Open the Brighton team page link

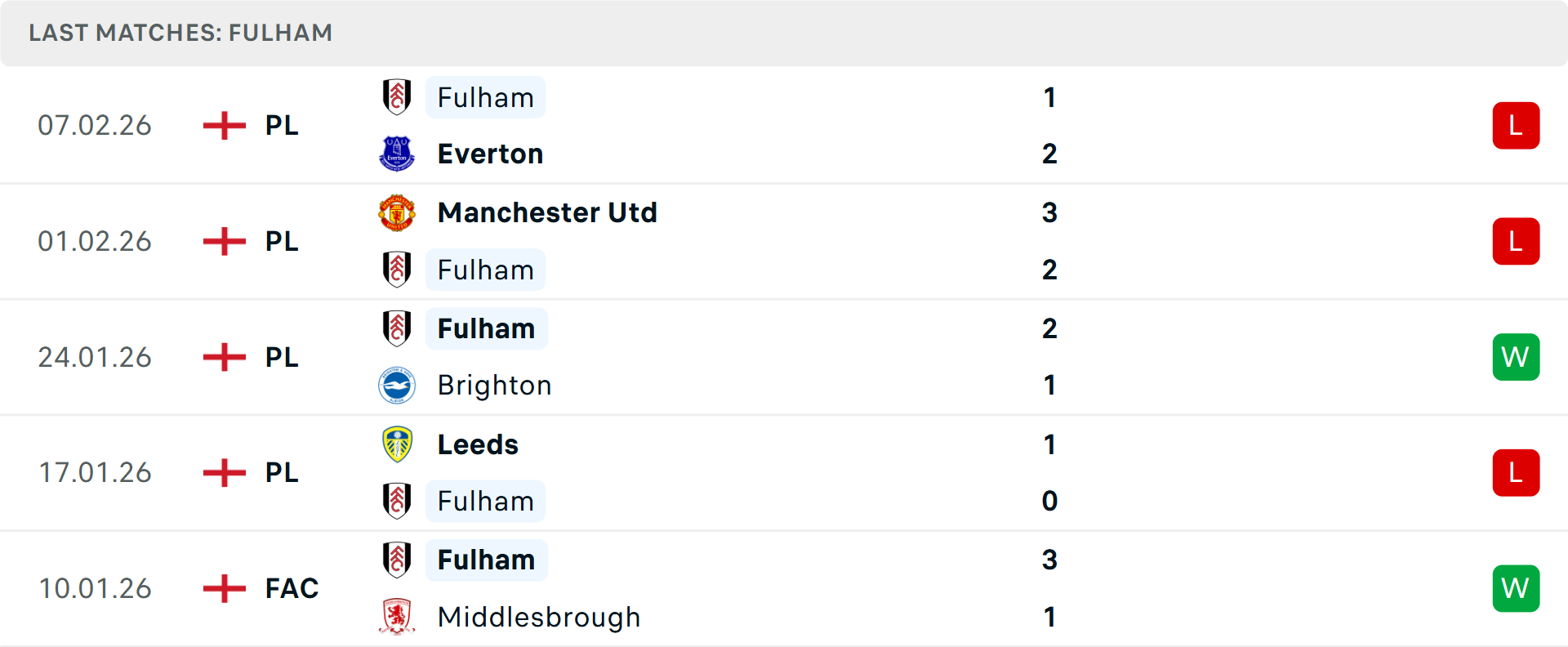[494, 385]
